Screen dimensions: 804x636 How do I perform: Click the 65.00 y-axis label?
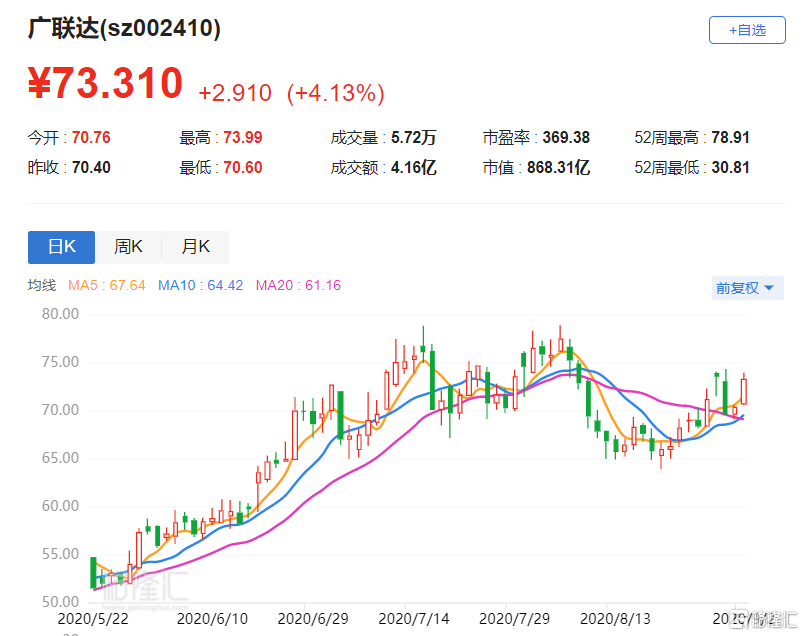point(61,458)
